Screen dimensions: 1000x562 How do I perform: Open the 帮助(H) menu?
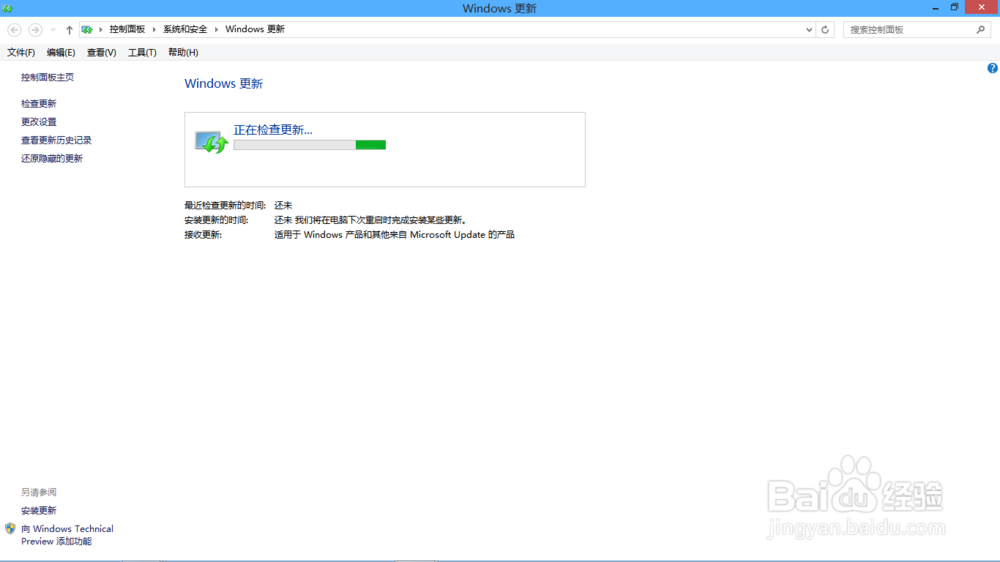[x=183, y=52]
